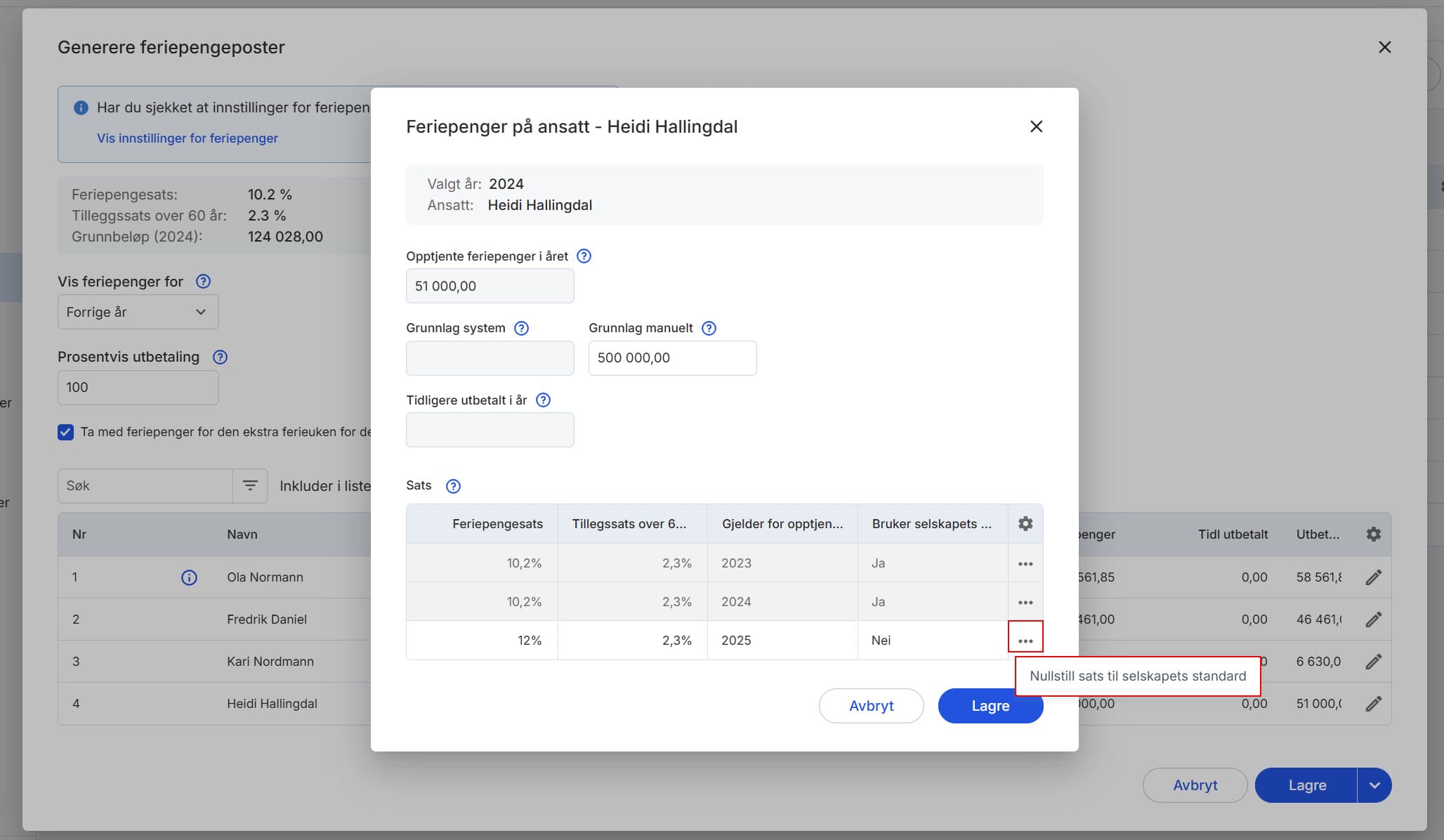Click Avbryt in Feriepenger på ansatt dialog
Viewport: 1444px width, 840px height.
click(871, 706)
